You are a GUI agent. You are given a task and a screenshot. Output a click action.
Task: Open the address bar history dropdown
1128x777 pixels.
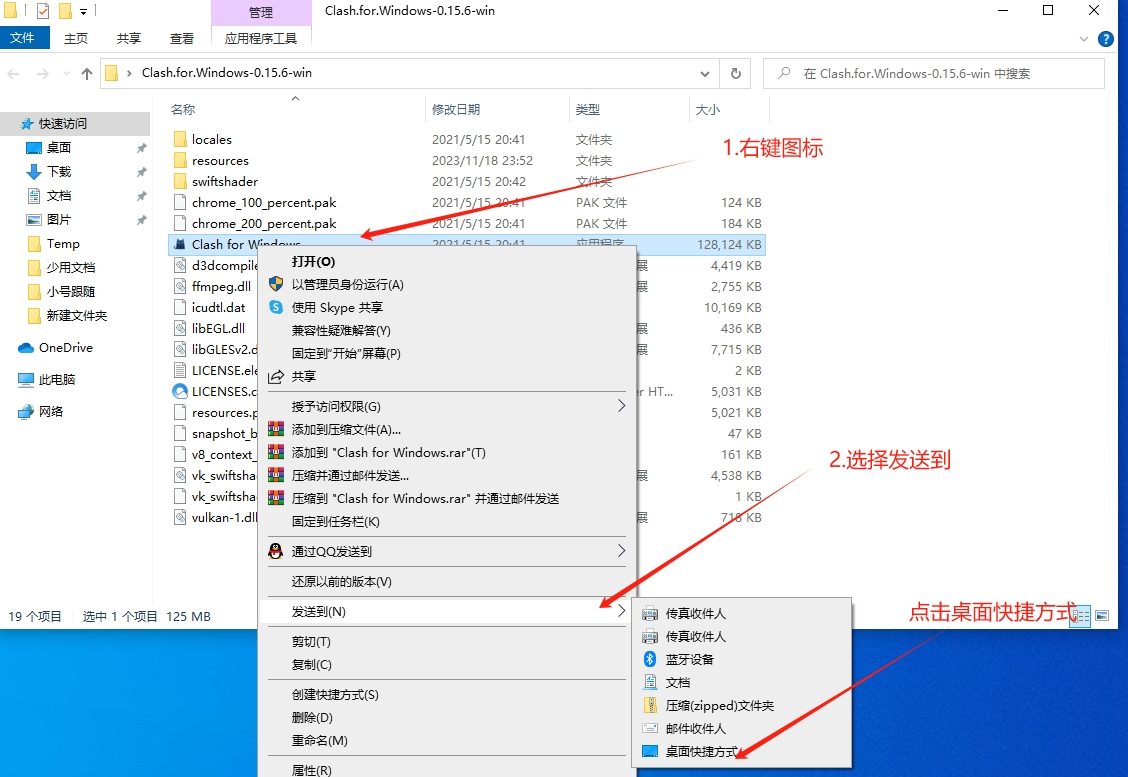tap(706, 73)
